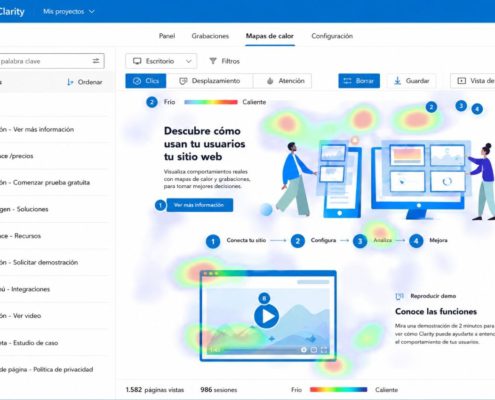
Task: Click the '986 sesiones' stat
Action: pyautogui.click(x=219, y=390)
